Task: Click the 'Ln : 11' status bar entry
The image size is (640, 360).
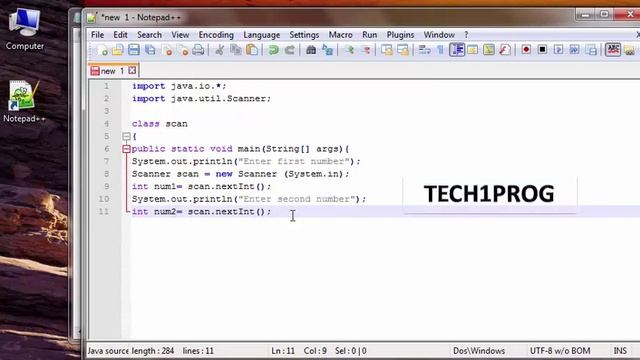Action: (x=283, y=351)
